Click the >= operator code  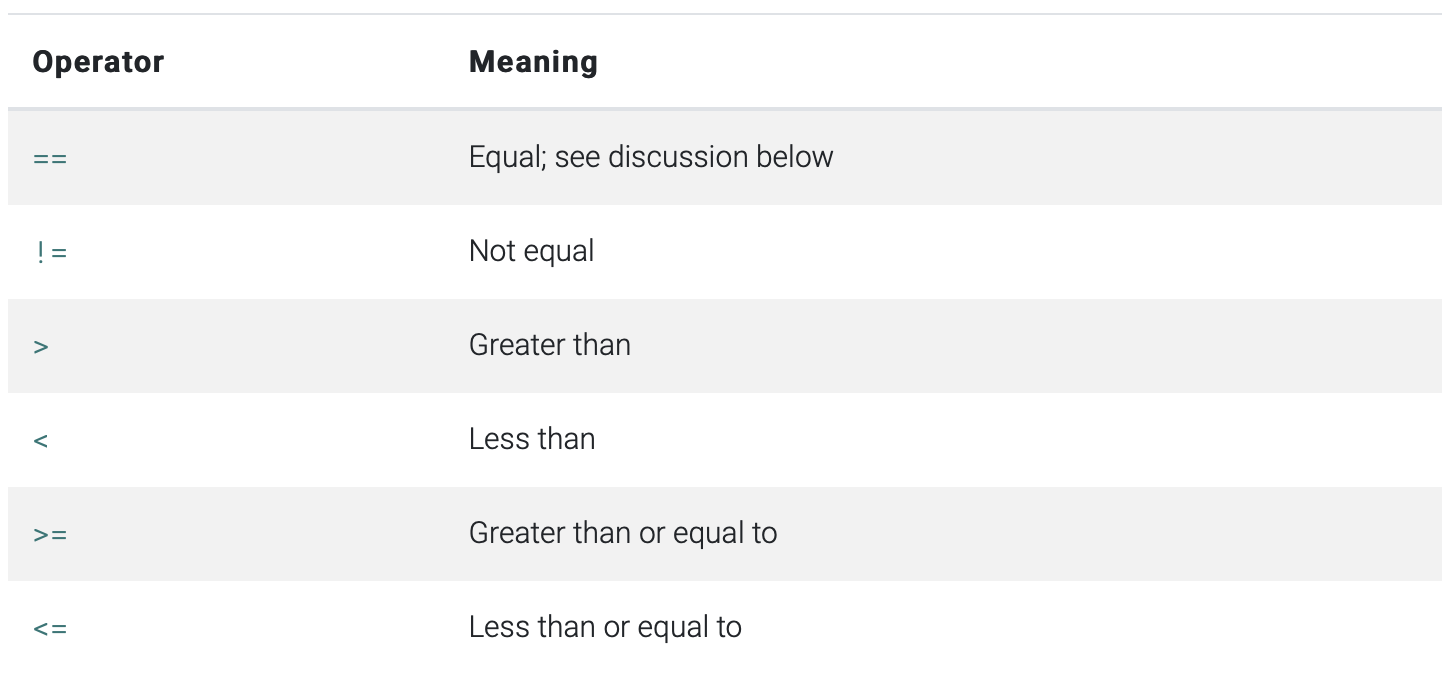pos(50,534)
